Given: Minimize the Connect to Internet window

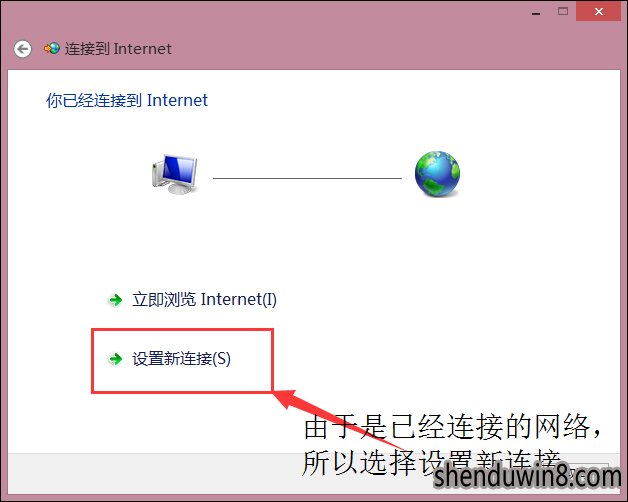Looking at the screenshot, I should (536, 12).
